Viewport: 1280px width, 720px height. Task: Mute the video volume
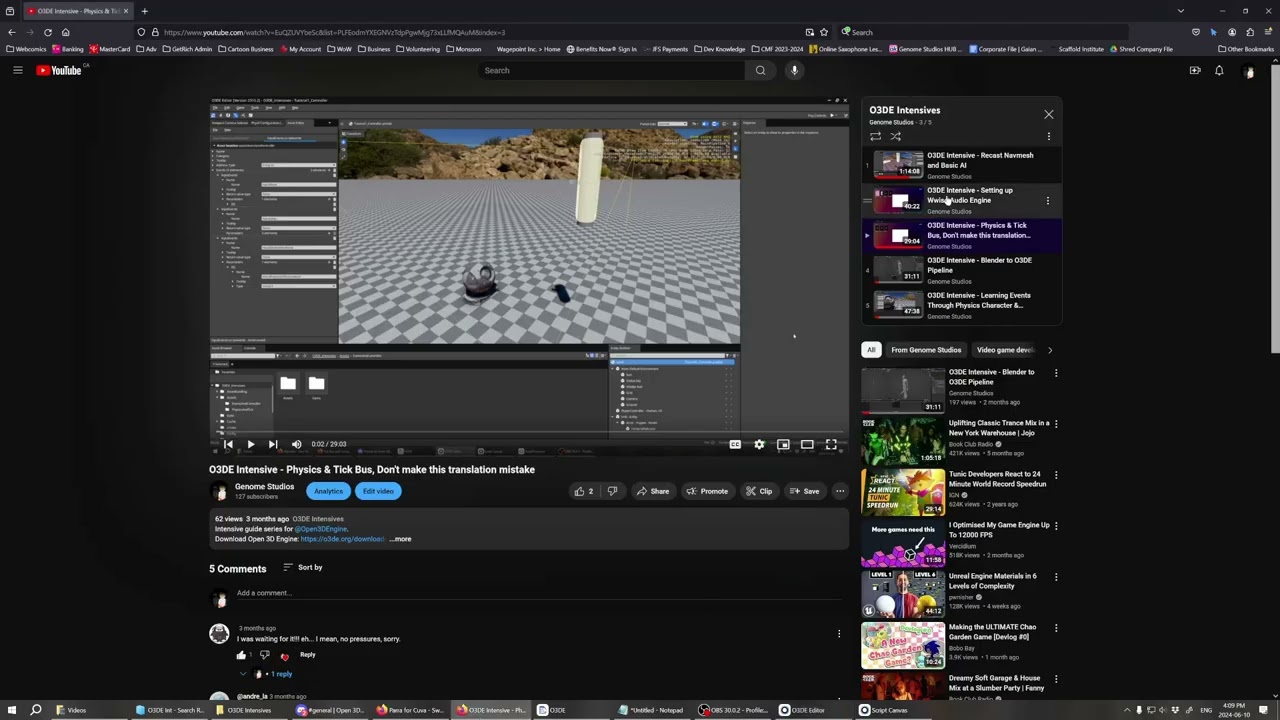coord(296,444)
